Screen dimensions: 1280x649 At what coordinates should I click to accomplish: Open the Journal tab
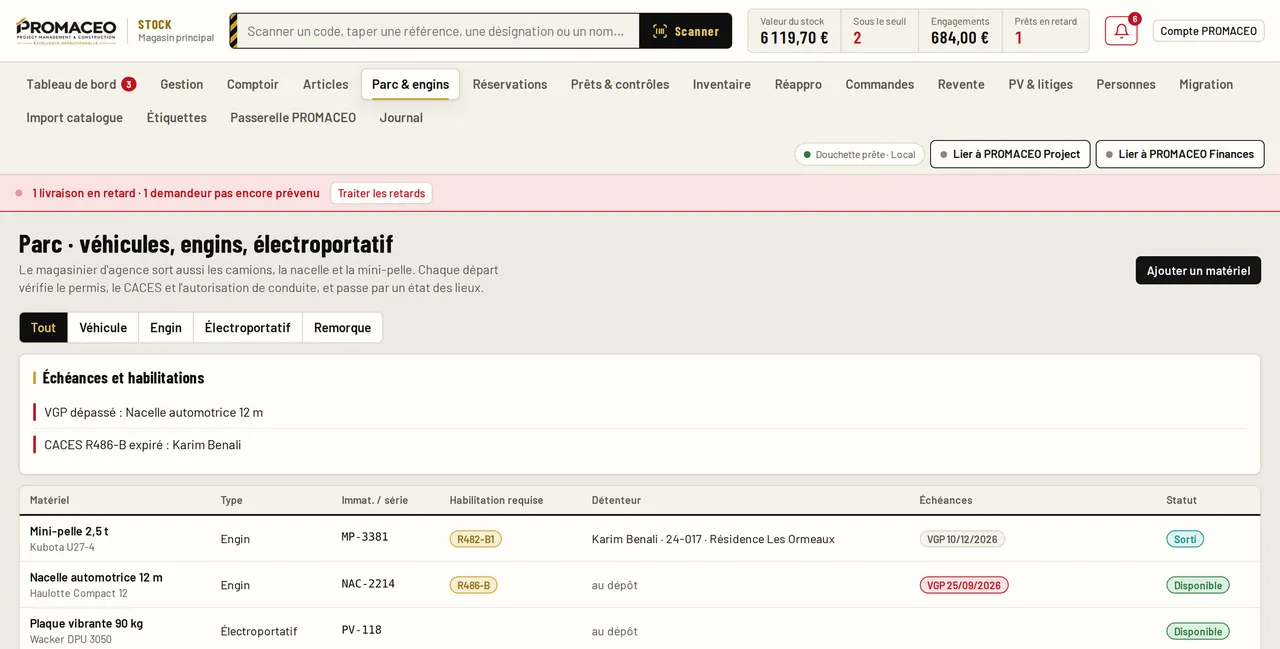(401, 117)
